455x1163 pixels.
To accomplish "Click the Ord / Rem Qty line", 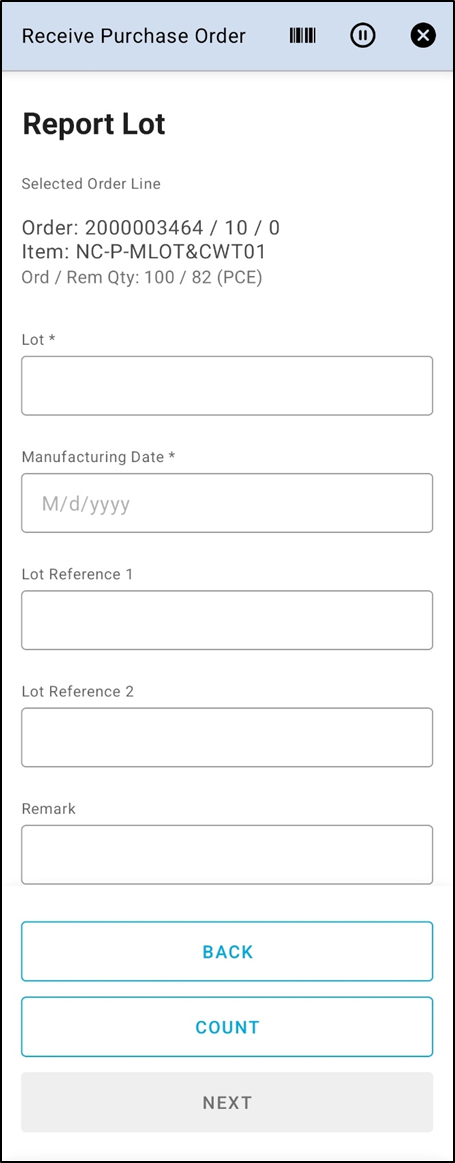I will [142, 277].
